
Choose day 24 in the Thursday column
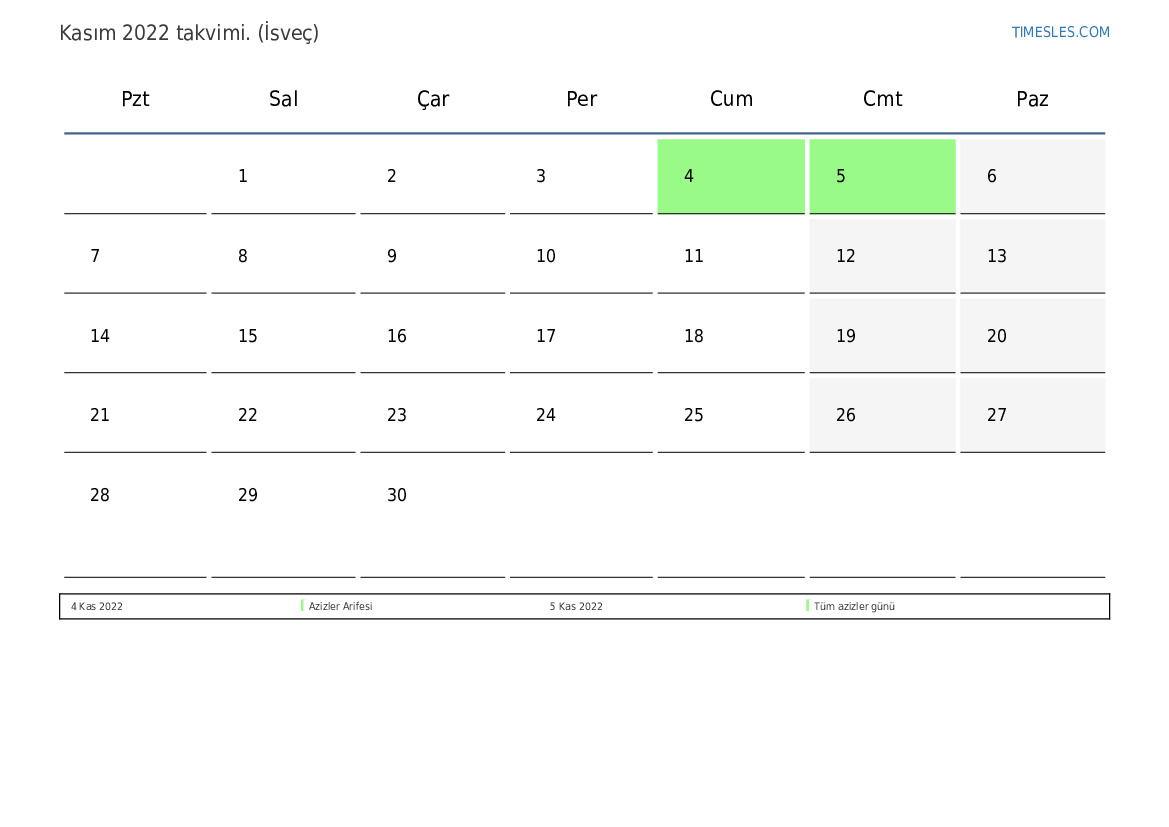[546, 415]
